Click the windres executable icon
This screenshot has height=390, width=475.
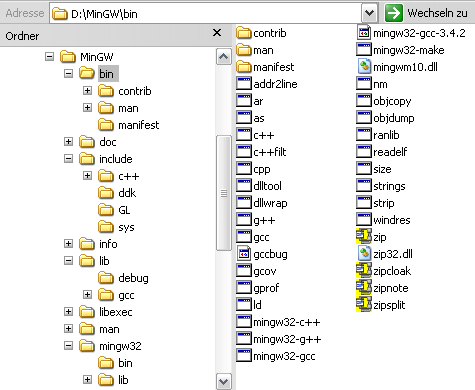tap(364, 220)
